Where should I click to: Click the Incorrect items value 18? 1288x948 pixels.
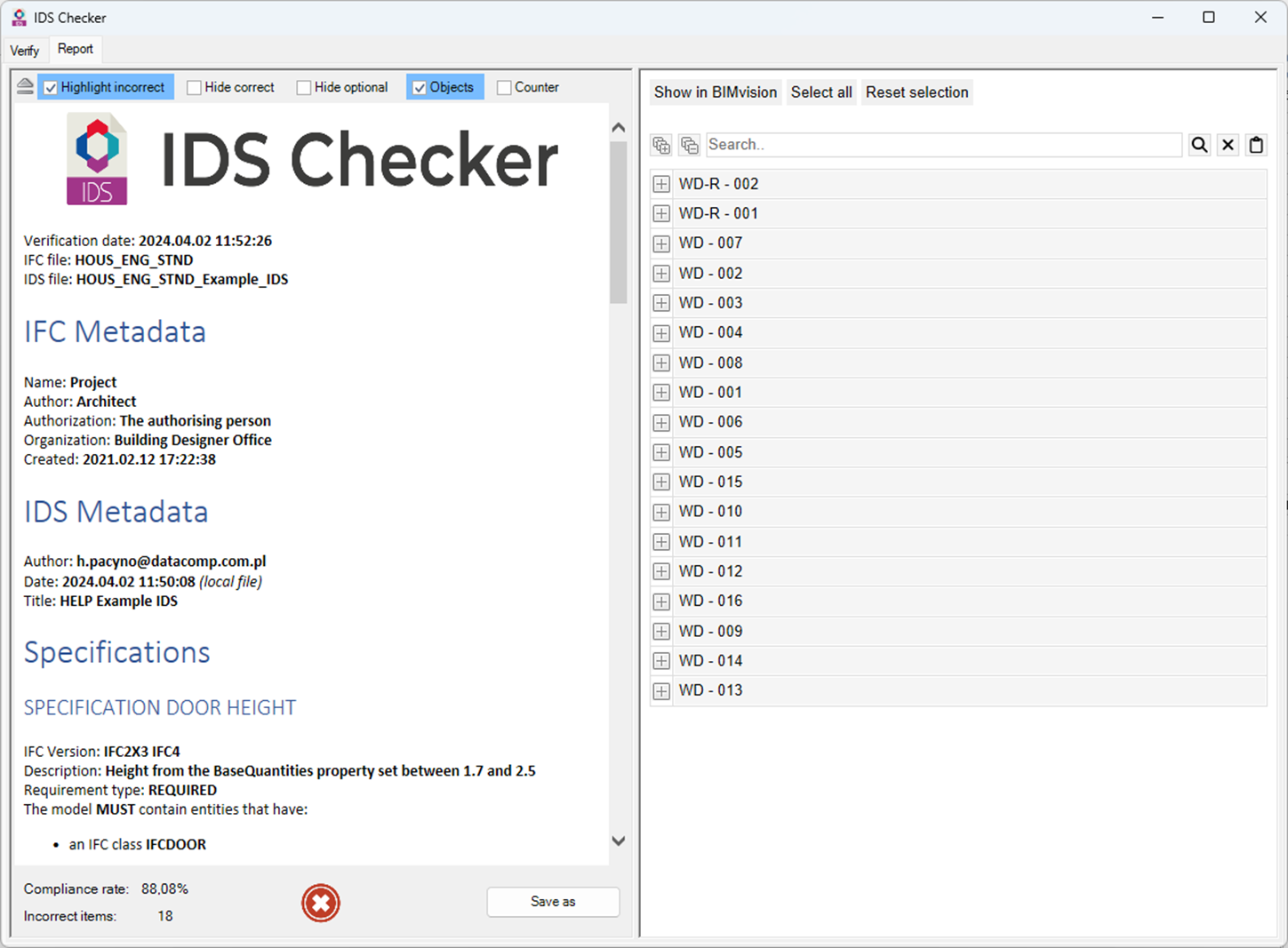coord(165,916)
